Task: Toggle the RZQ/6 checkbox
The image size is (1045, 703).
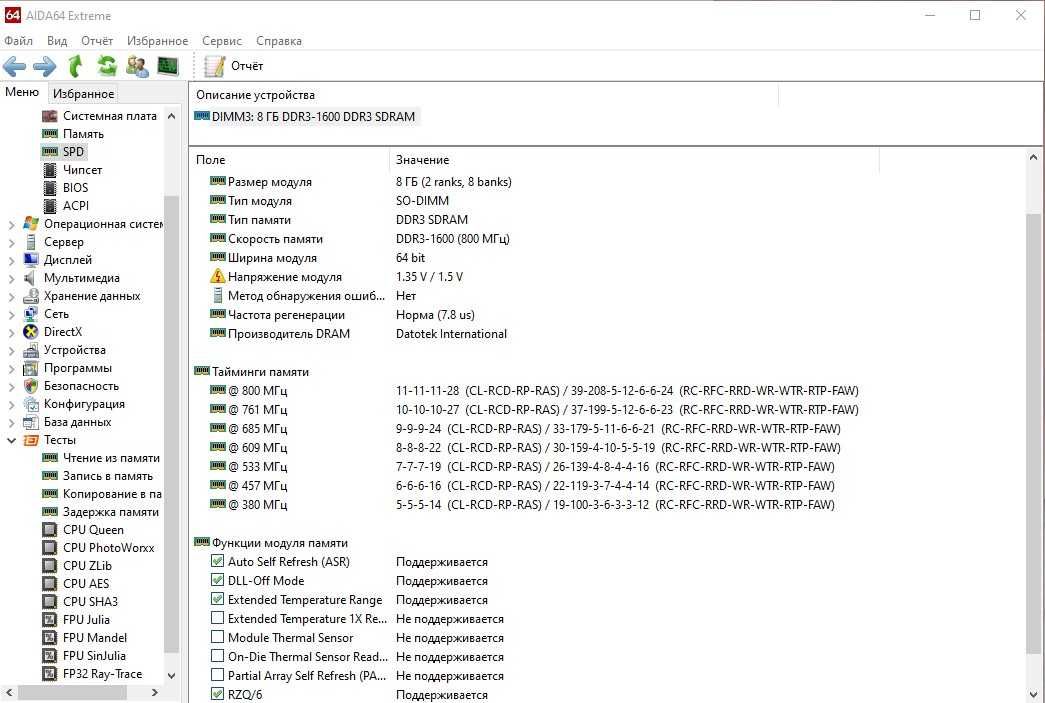Action: [x=217, y=694]
